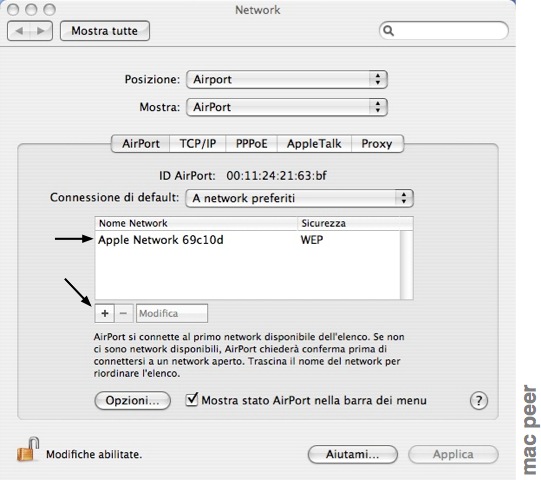Select the Proxy tab

pyautogui.click(x=377, y=144)
